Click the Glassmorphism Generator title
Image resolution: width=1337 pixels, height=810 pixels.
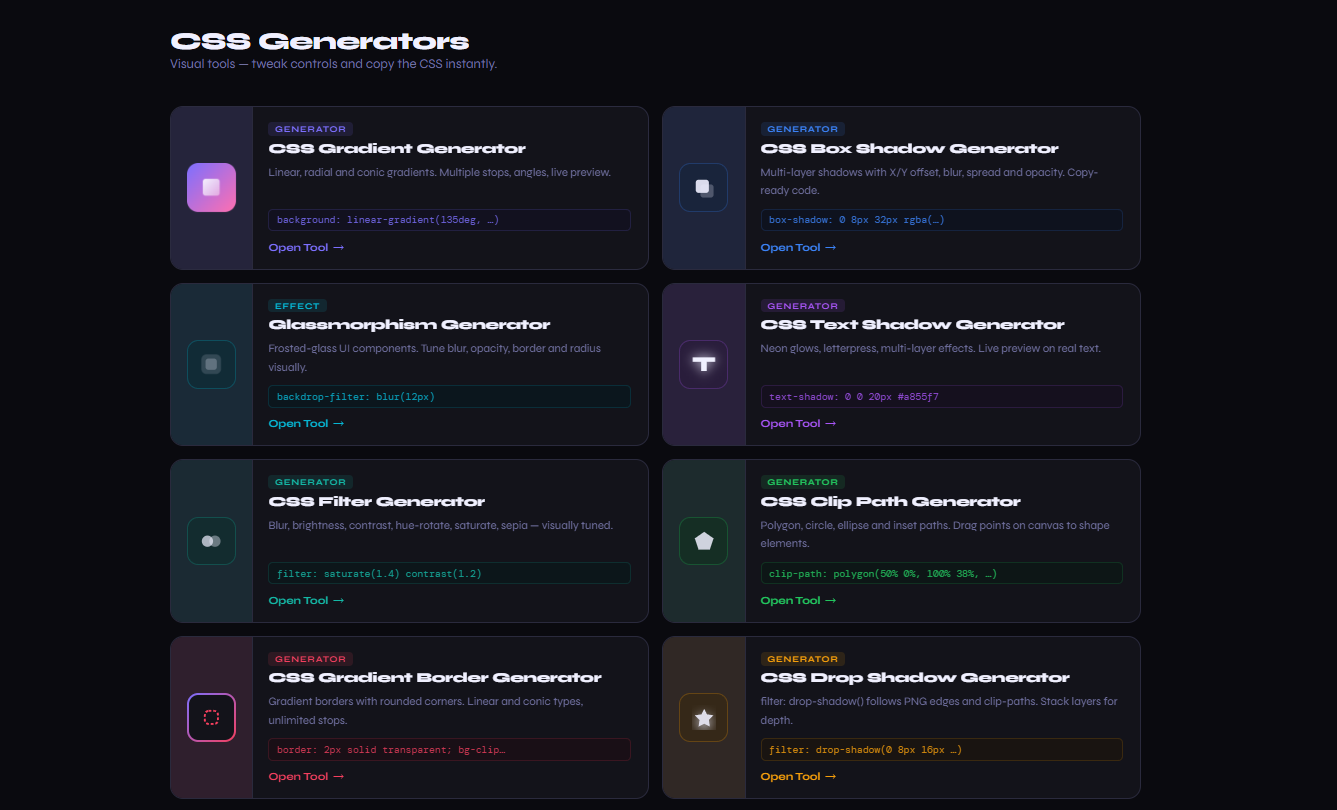tap(409, 325)
